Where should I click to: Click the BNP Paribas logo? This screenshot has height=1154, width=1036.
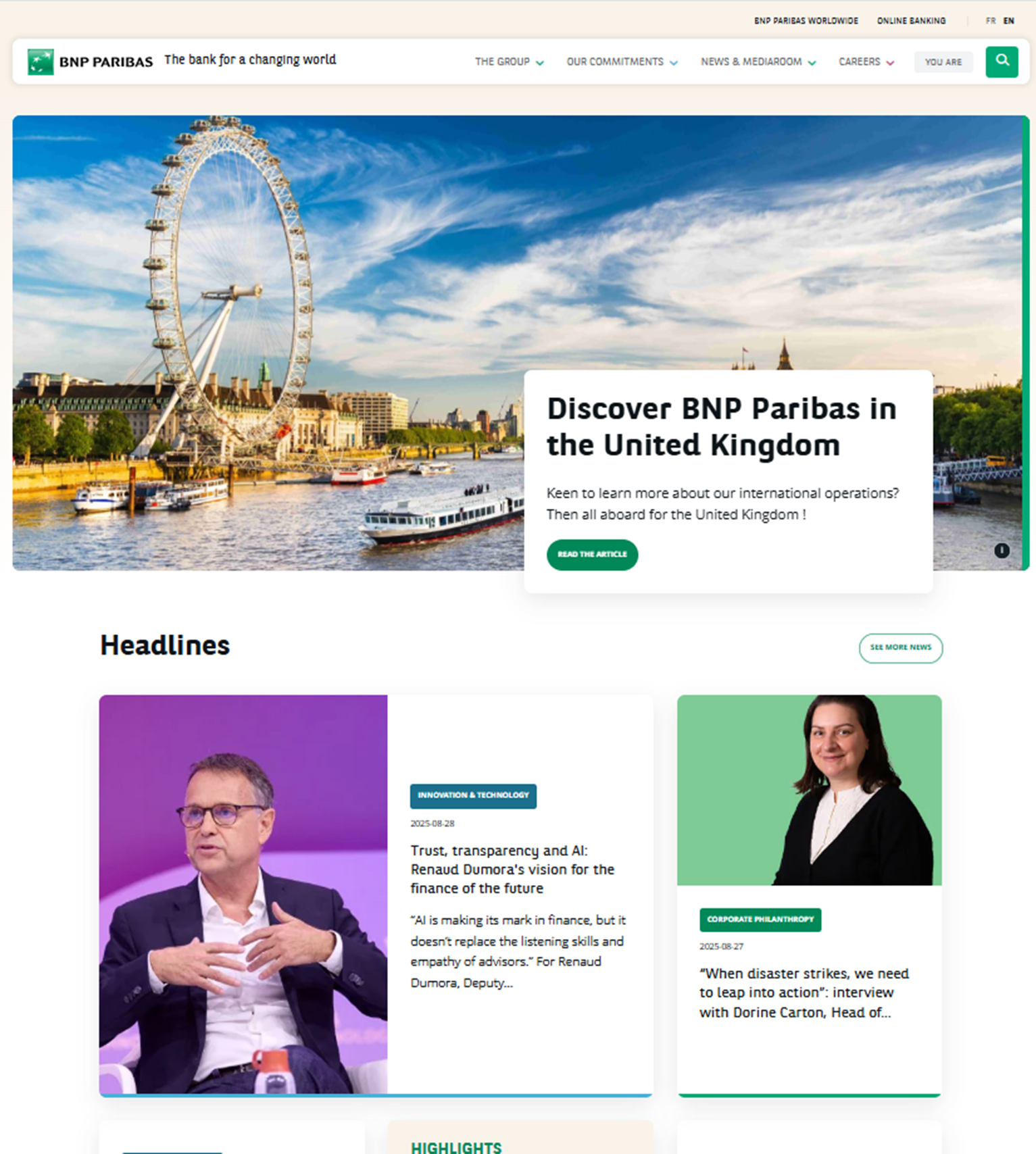(x=91, y=61)
